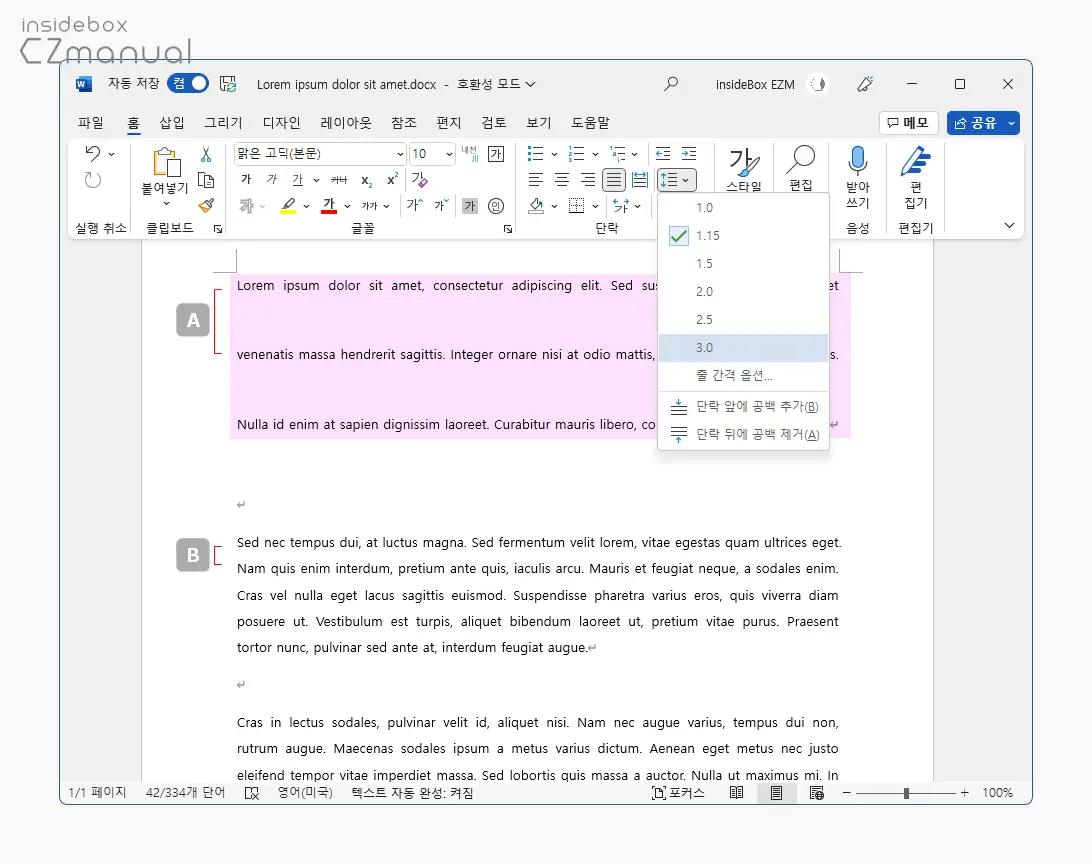Screen dimensions: 1092x864
Task: Switch to Print Layout view
Action: coord(777,793)
